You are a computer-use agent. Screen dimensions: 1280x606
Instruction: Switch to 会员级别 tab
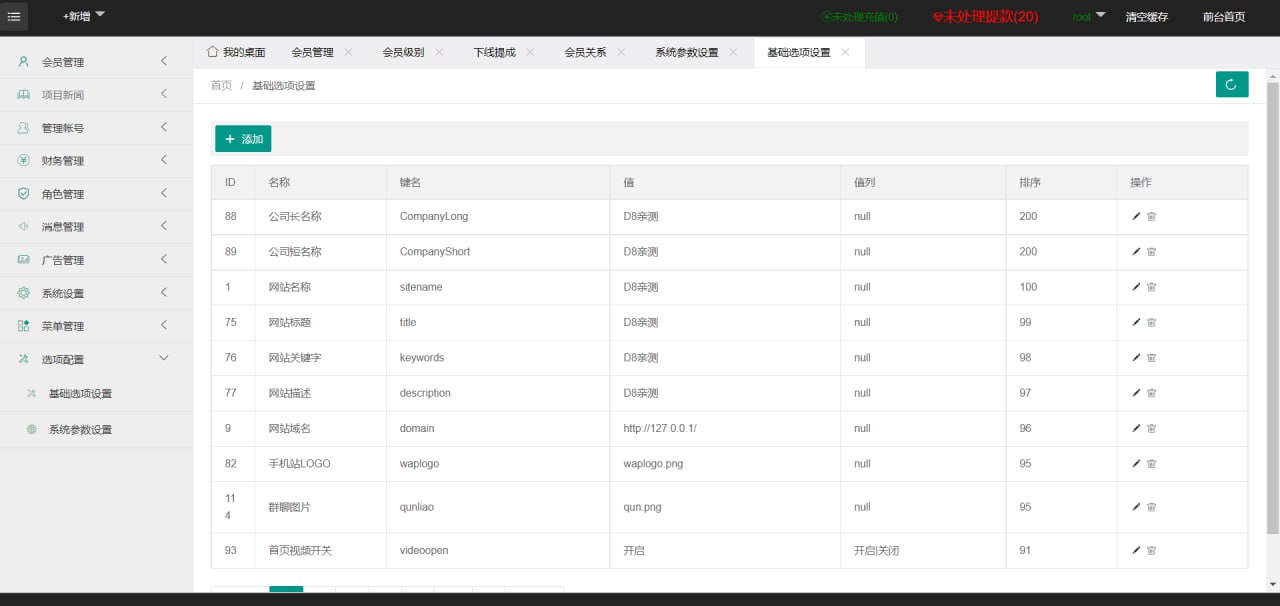coord(403,52)
